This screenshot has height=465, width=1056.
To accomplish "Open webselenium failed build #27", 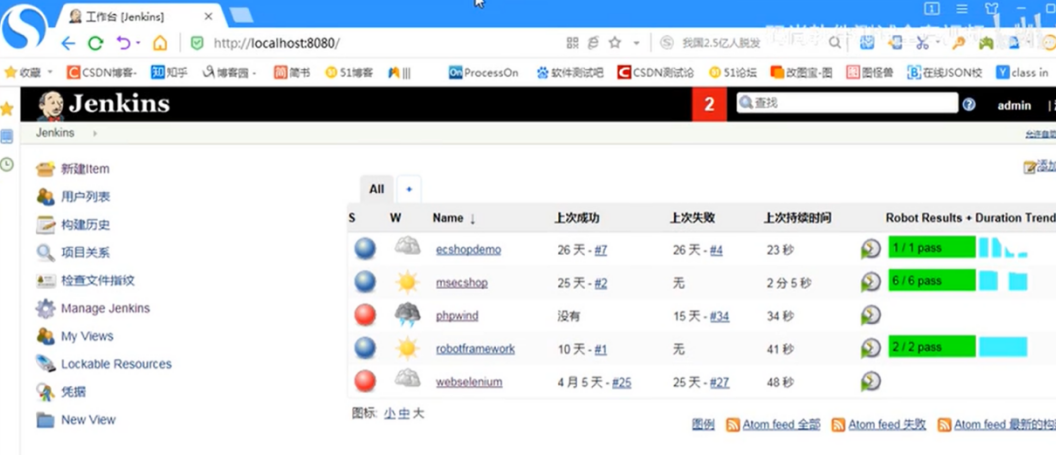I will tap(719, 383).
